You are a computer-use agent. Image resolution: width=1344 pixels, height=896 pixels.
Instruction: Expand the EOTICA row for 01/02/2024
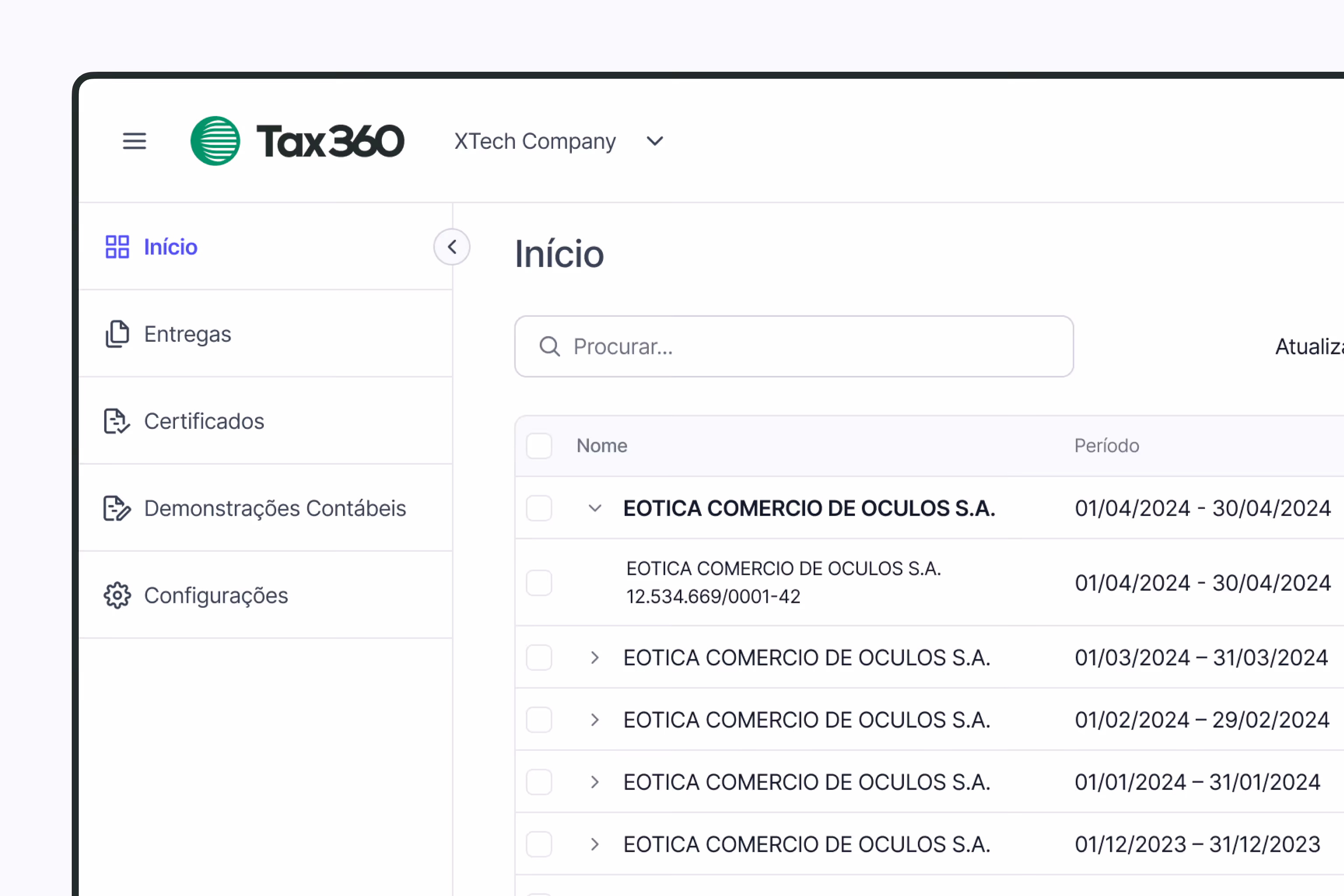point(595,720)
